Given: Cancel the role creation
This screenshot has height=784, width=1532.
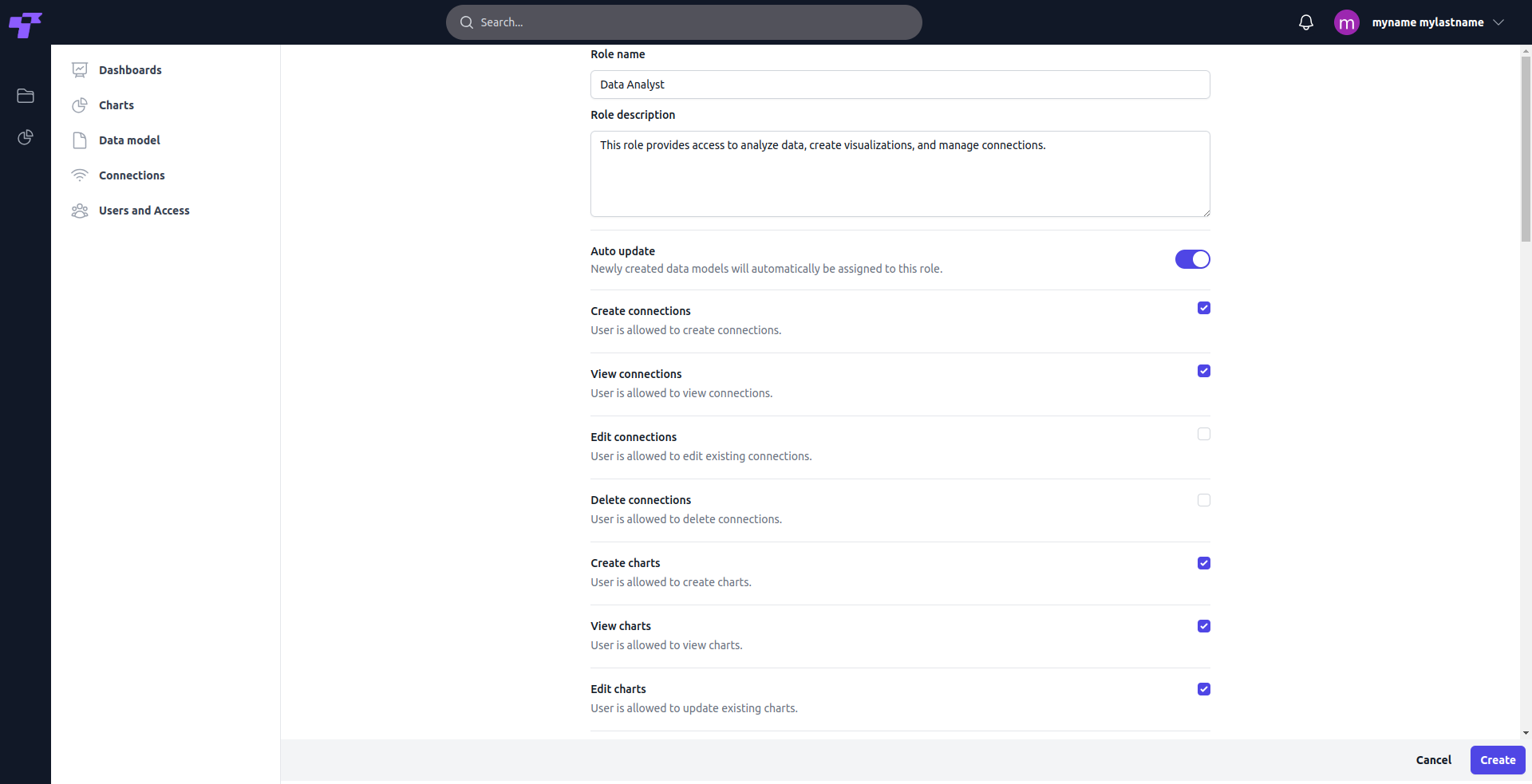Looking at the screenshot, I should tap(1433, 760).
